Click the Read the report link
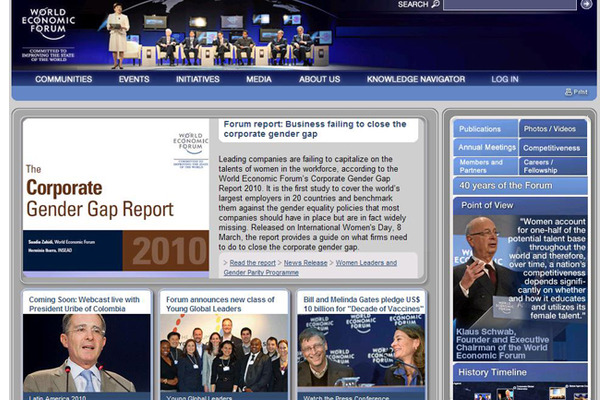The height and width of the screenshot is (400, 610). coord(252,263)
